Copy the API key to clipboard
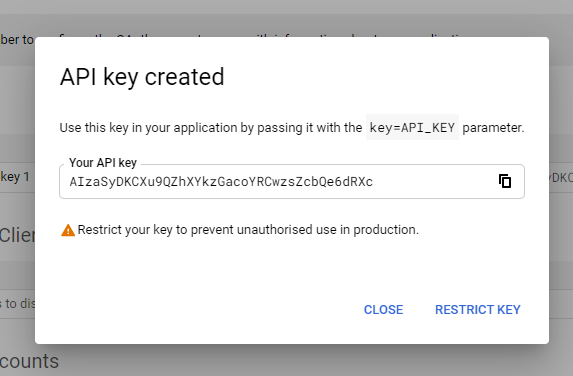 click(x=505, y=181)
